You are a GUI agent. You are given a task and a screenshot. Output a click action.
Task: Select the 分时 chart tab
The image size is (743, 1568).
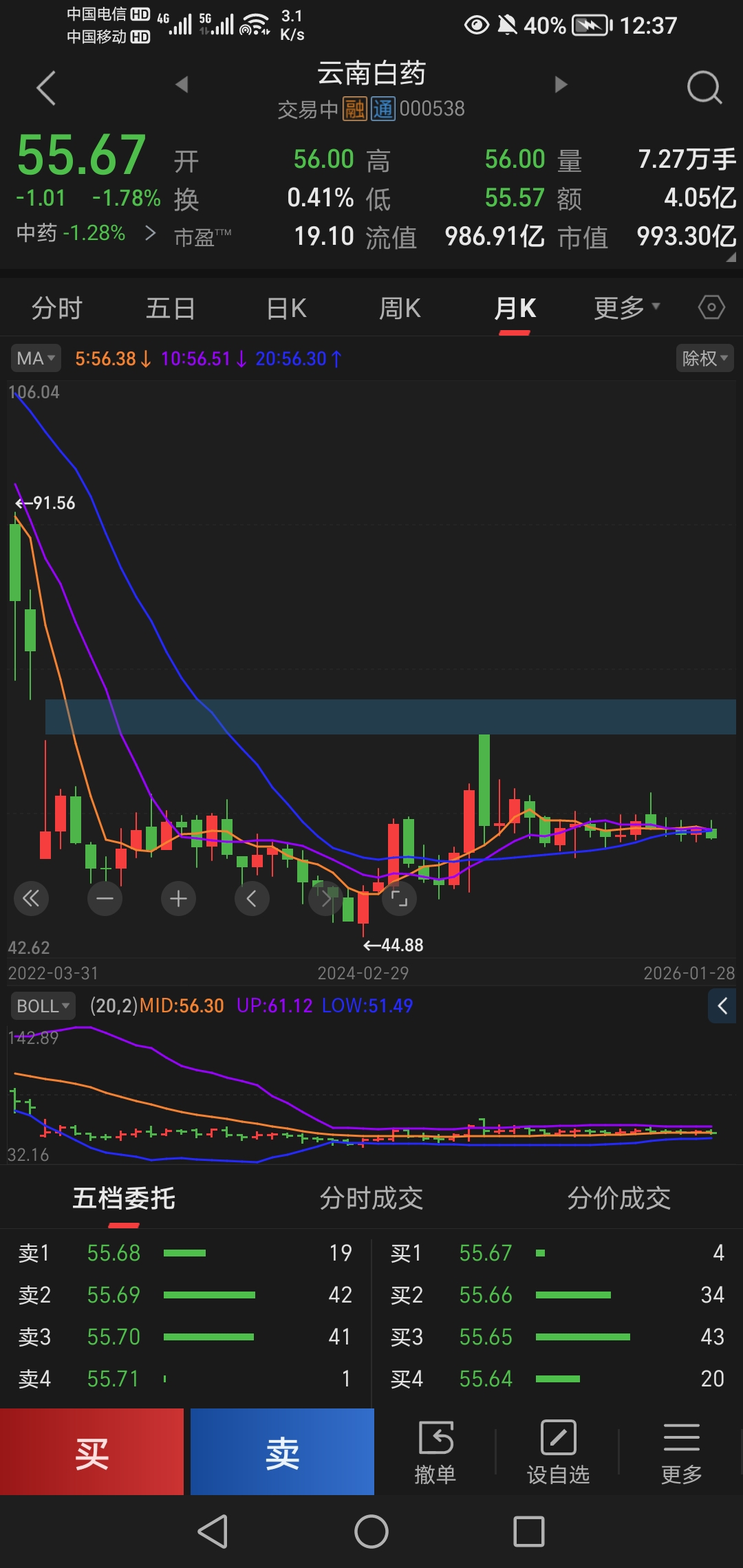coord(57,308)
